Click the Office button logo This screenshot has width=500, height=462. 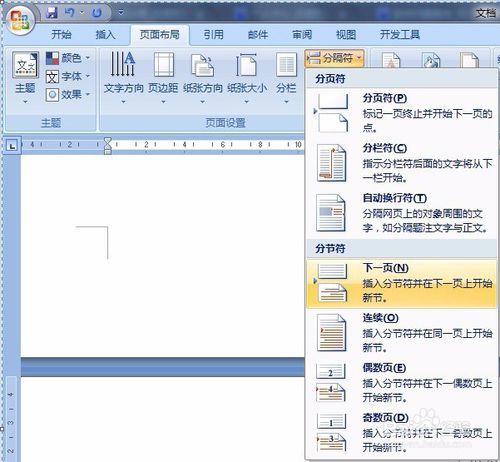(20, 21)
